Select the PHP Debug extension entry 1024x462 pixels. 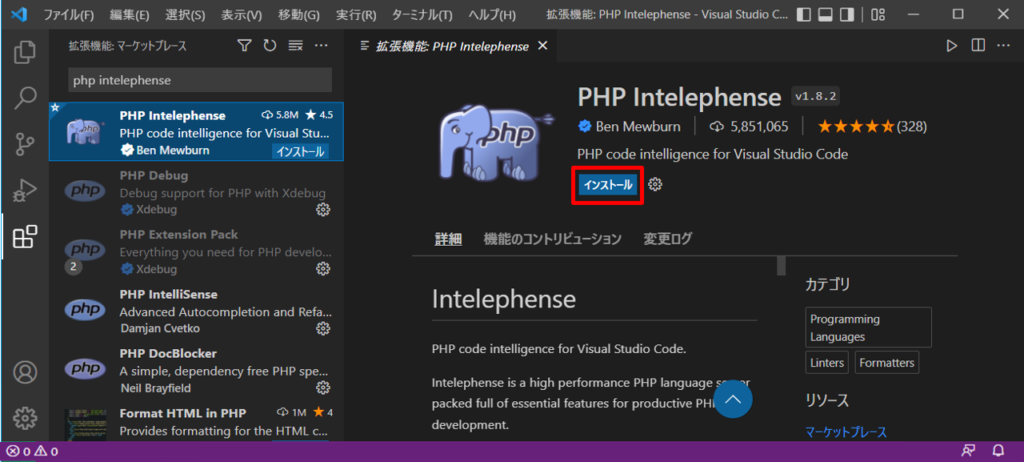point(196,191)
